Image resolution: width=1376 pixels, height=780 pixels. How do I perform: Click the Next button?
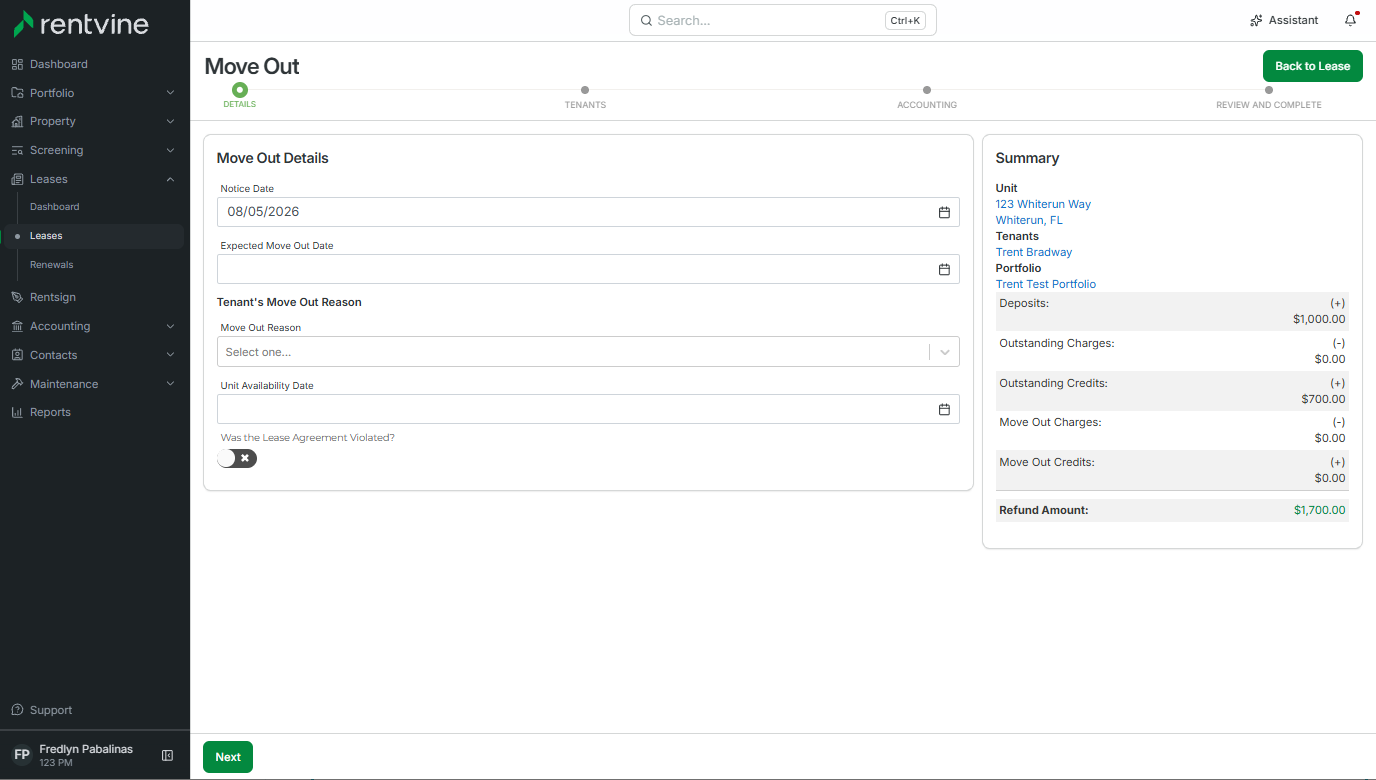click(x=228, y=757)
